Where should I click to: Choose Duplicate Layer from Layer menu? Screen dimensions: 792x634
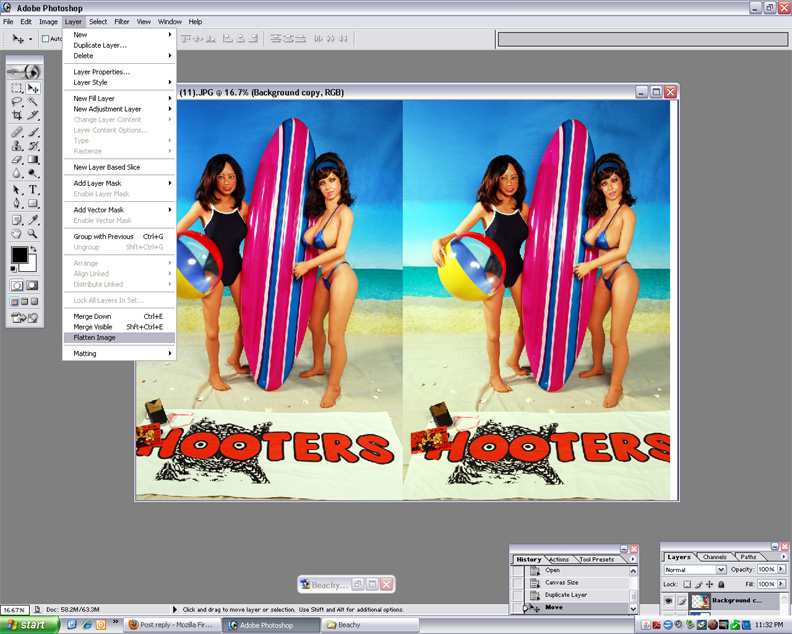point(119,45)
